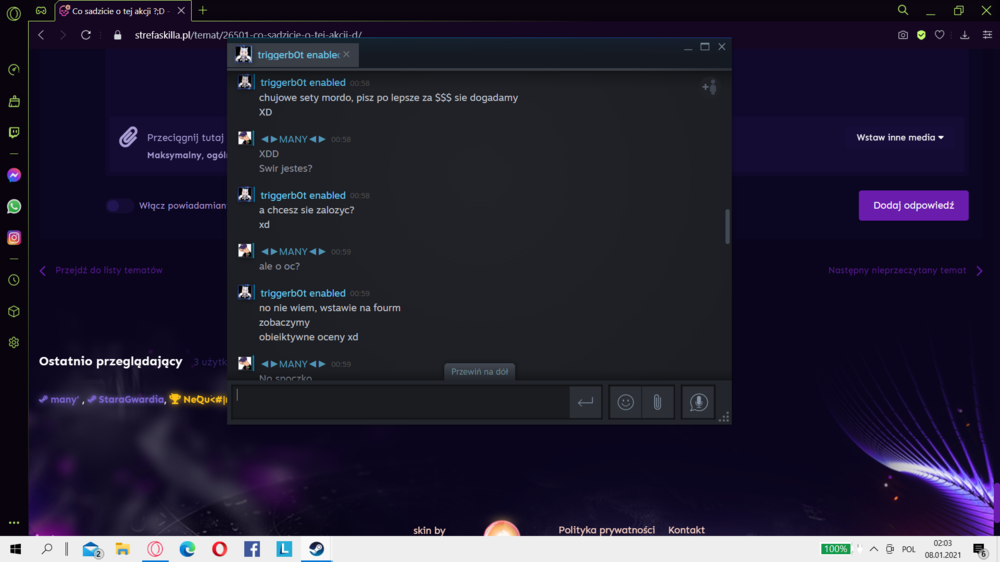Switch to Opera GX on the taskbar
This screenshot has width=1000, height=562.
click(x=155, y=549)
